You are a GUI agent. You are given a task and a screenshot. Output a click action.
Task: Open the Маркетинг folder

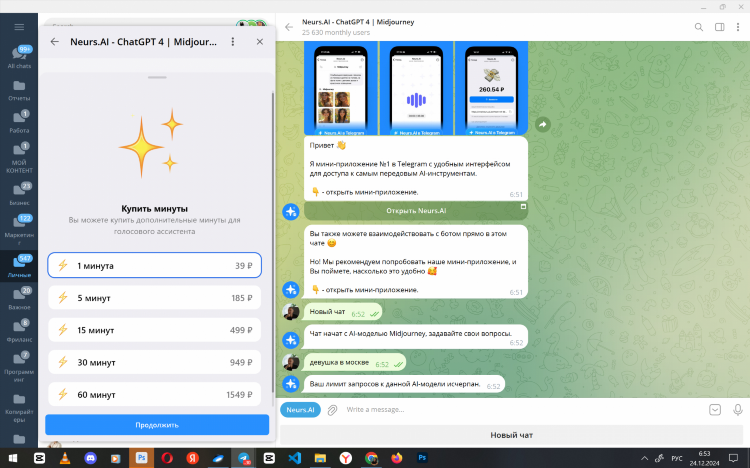[x=19, y=230]
